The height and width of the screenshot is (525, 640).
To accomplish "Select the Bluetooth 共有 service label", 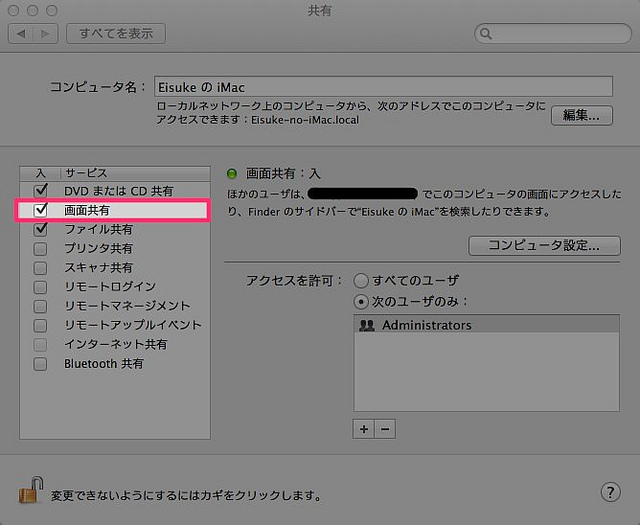I will 104,363.
